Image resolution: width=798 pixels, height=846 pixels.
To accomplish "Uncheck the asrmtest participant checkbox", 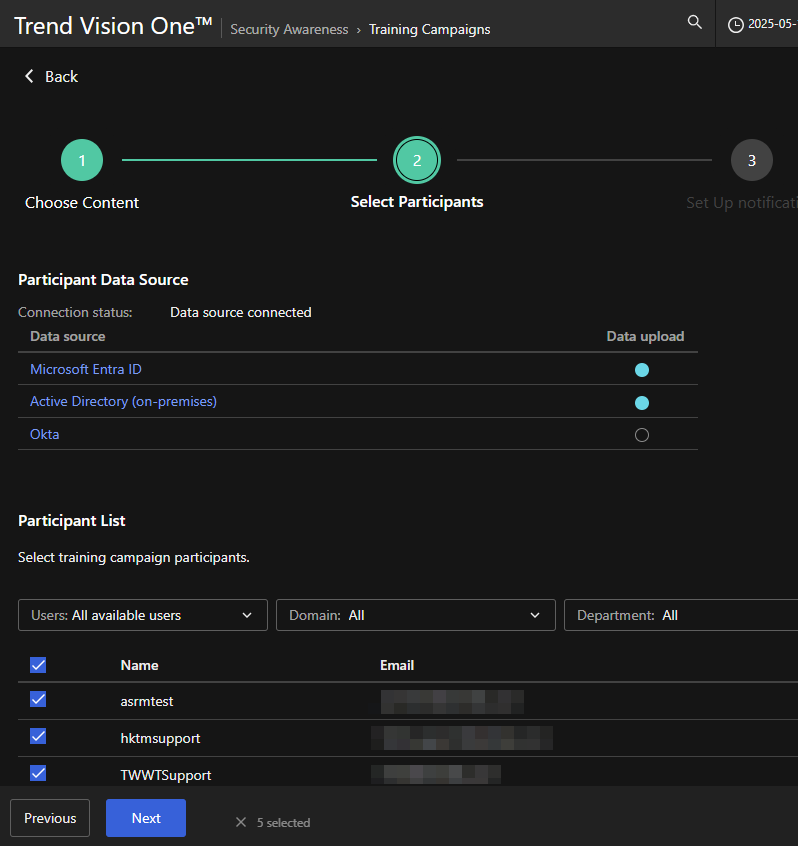I will pyautogui.click(x=38, y=699).
